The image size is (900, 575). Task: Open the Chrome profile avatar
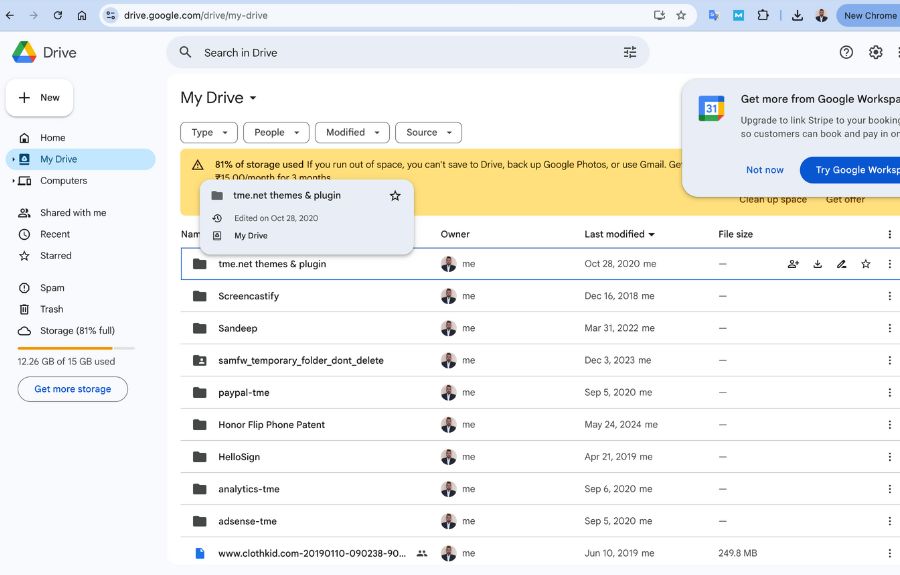(821, 15)
